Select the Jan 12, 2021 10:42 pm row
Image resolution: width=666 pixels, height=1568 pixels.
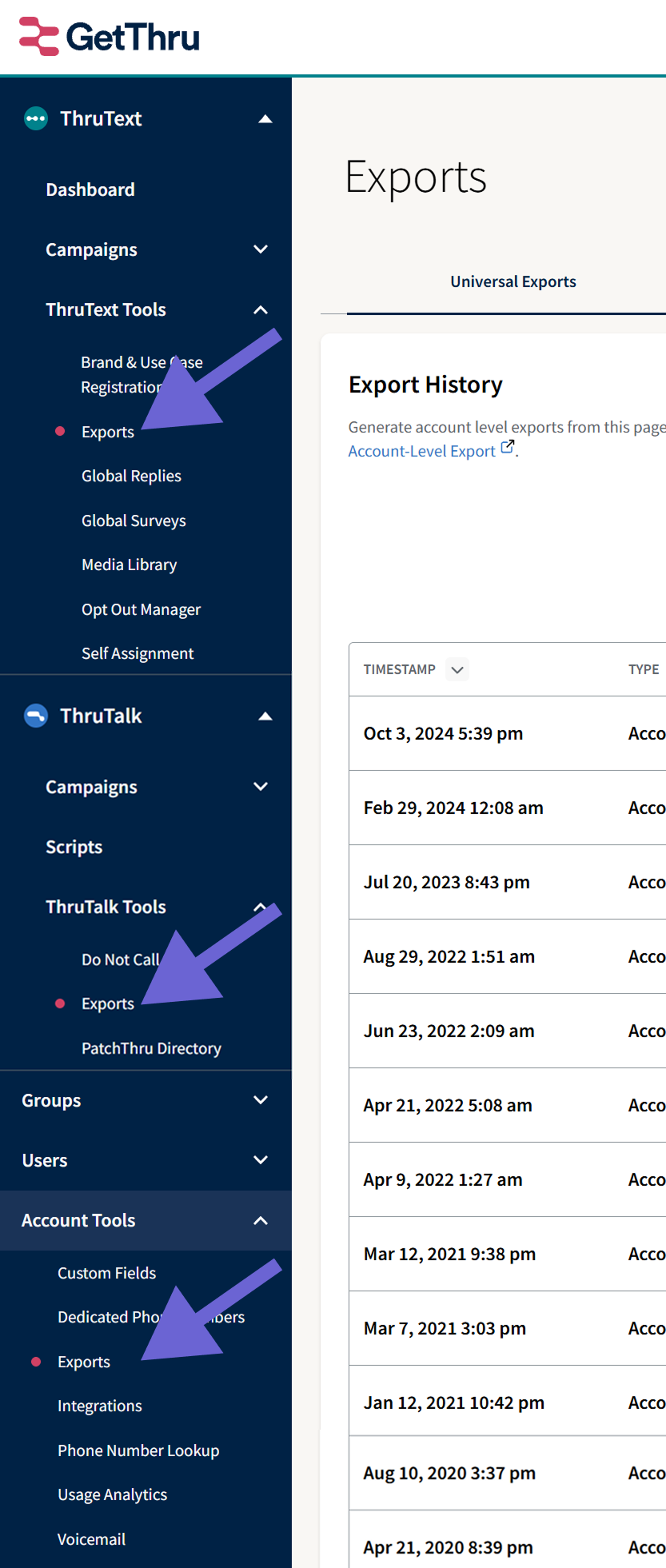pos(508,1401)
